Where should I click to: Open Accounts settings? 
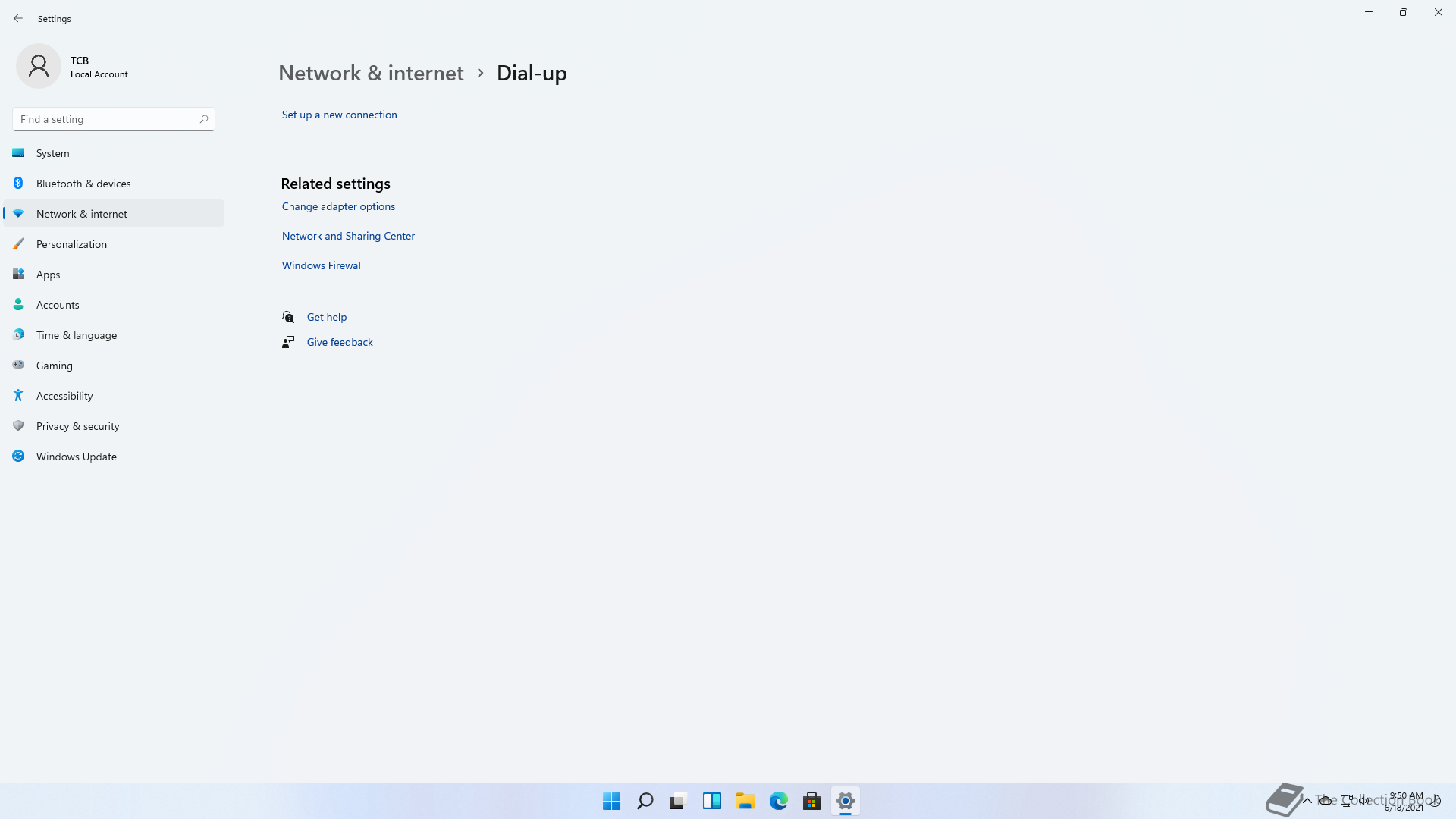pos(114,305)
